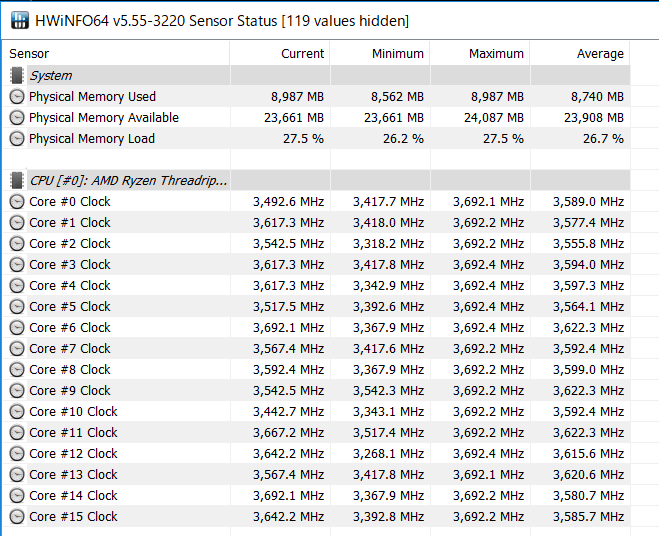Click the clock icon beside Core #10 Clock
This screenshot has height=536, width=659.
[x=17, y=412]
